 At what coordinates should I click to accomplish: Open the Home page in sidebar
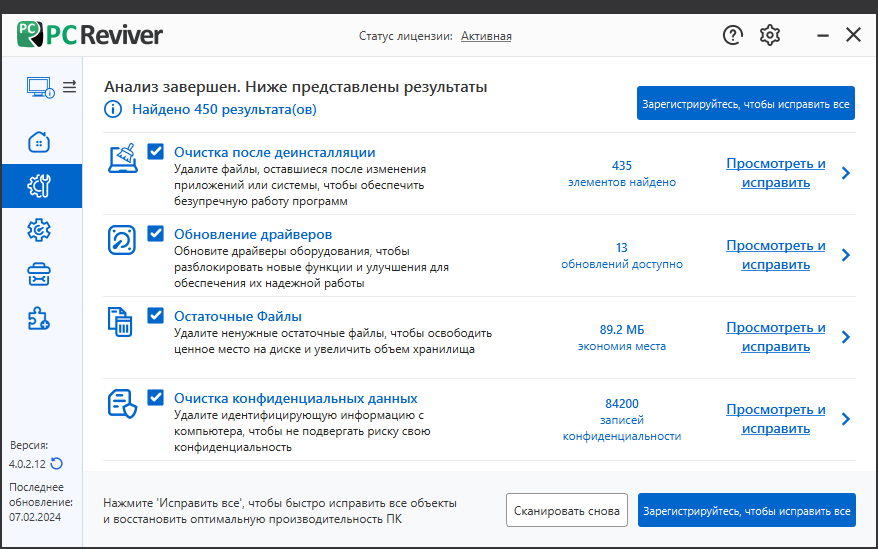click(39, 142)
